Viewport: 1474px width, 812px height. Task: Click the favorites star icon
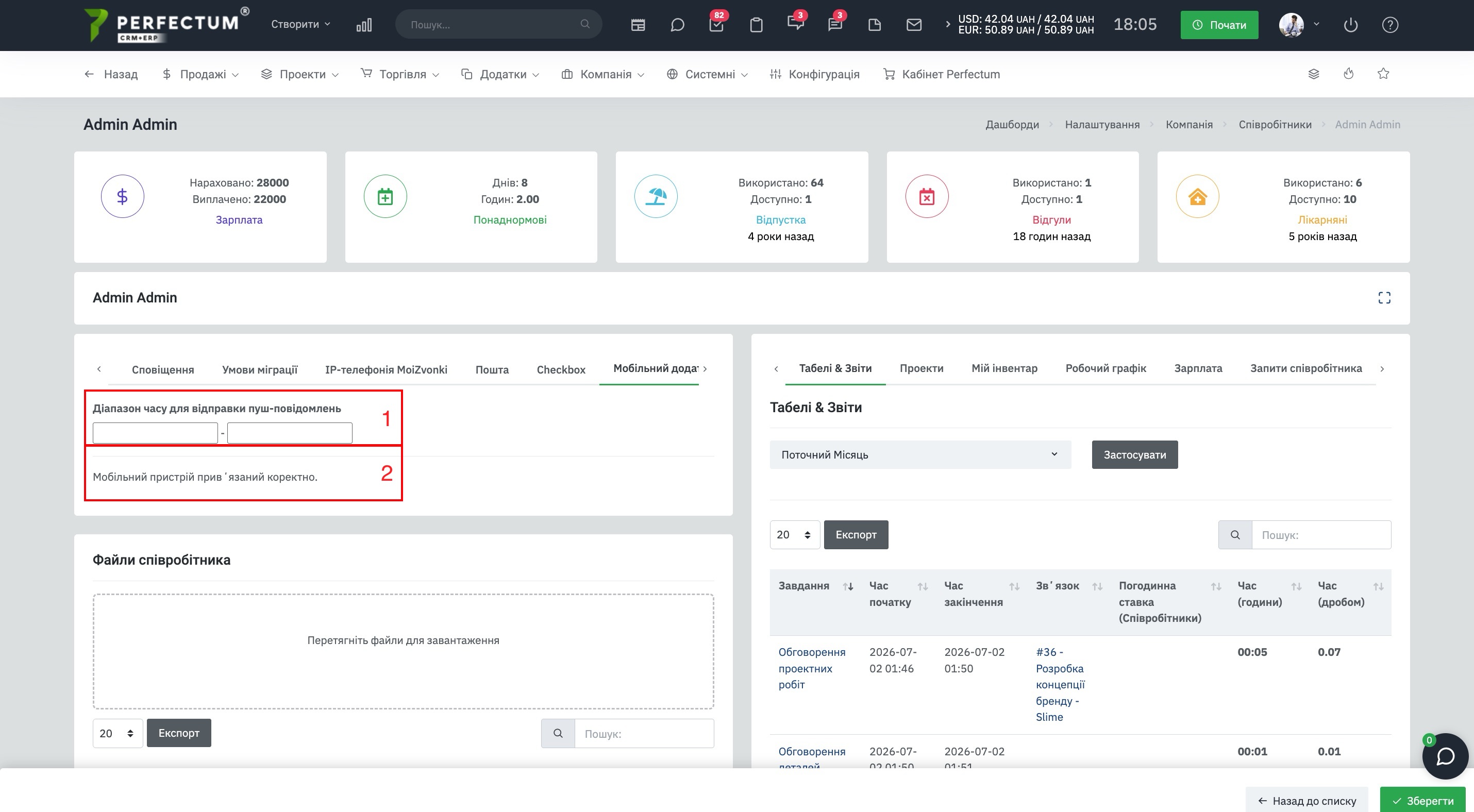tap(1383, 74)
